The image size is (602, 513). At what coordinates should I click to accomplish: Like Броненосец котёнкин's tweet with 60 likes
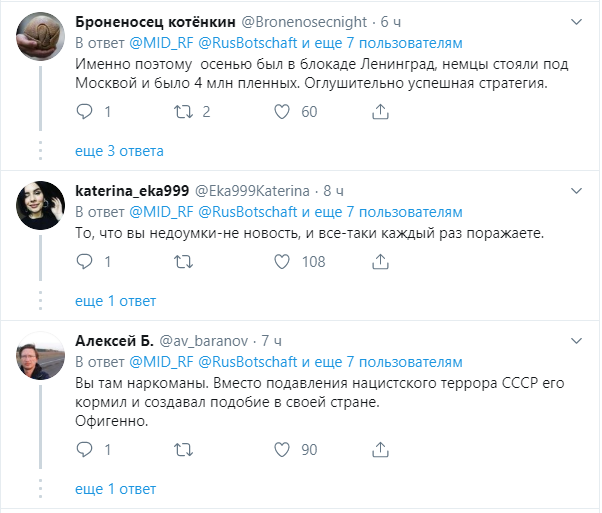point(282,112)
